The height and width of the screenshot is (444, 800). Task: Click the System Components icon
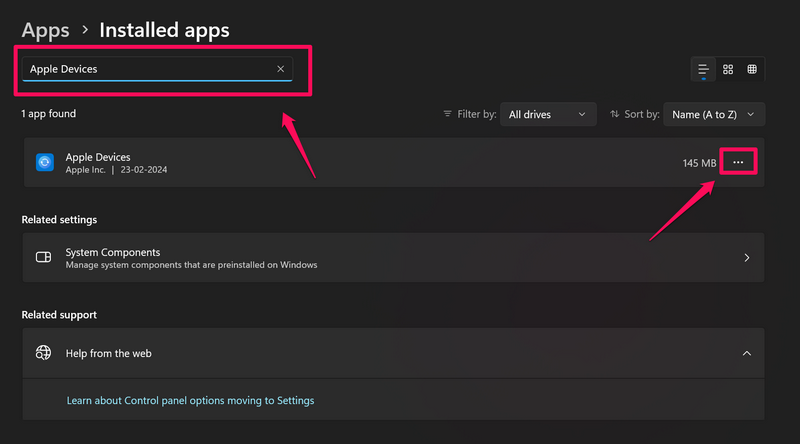tap(44, 257)
